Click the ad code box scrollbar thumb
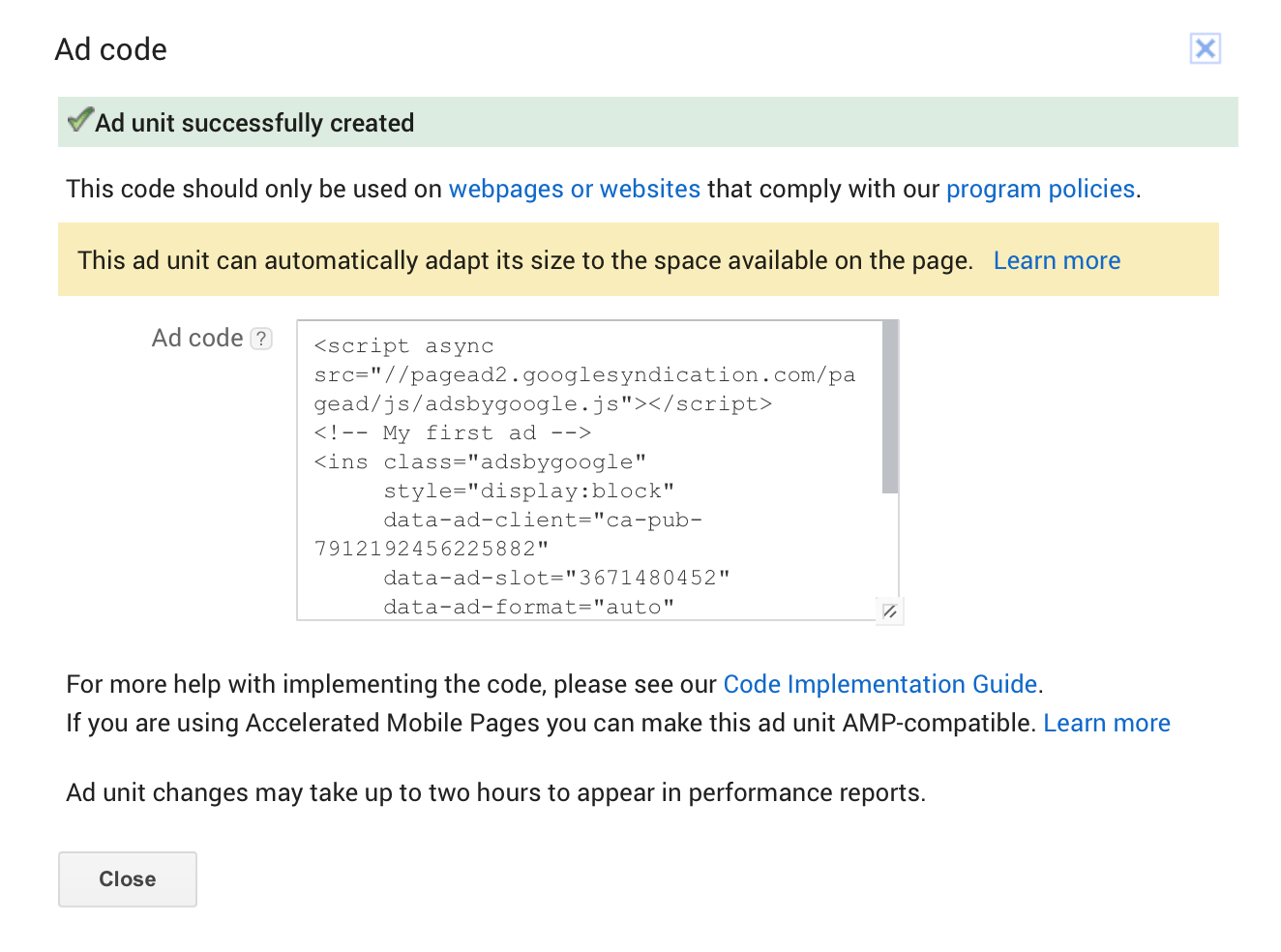The width and height of the screenshot is (1281, 952). [x=890, y=407]
